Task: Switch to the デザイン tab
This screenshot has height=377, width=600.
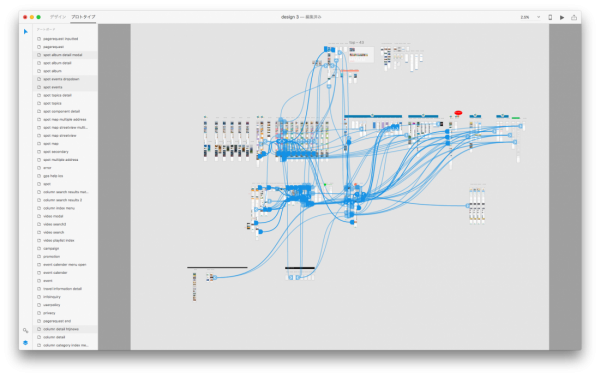Action: tap(58, 17)
